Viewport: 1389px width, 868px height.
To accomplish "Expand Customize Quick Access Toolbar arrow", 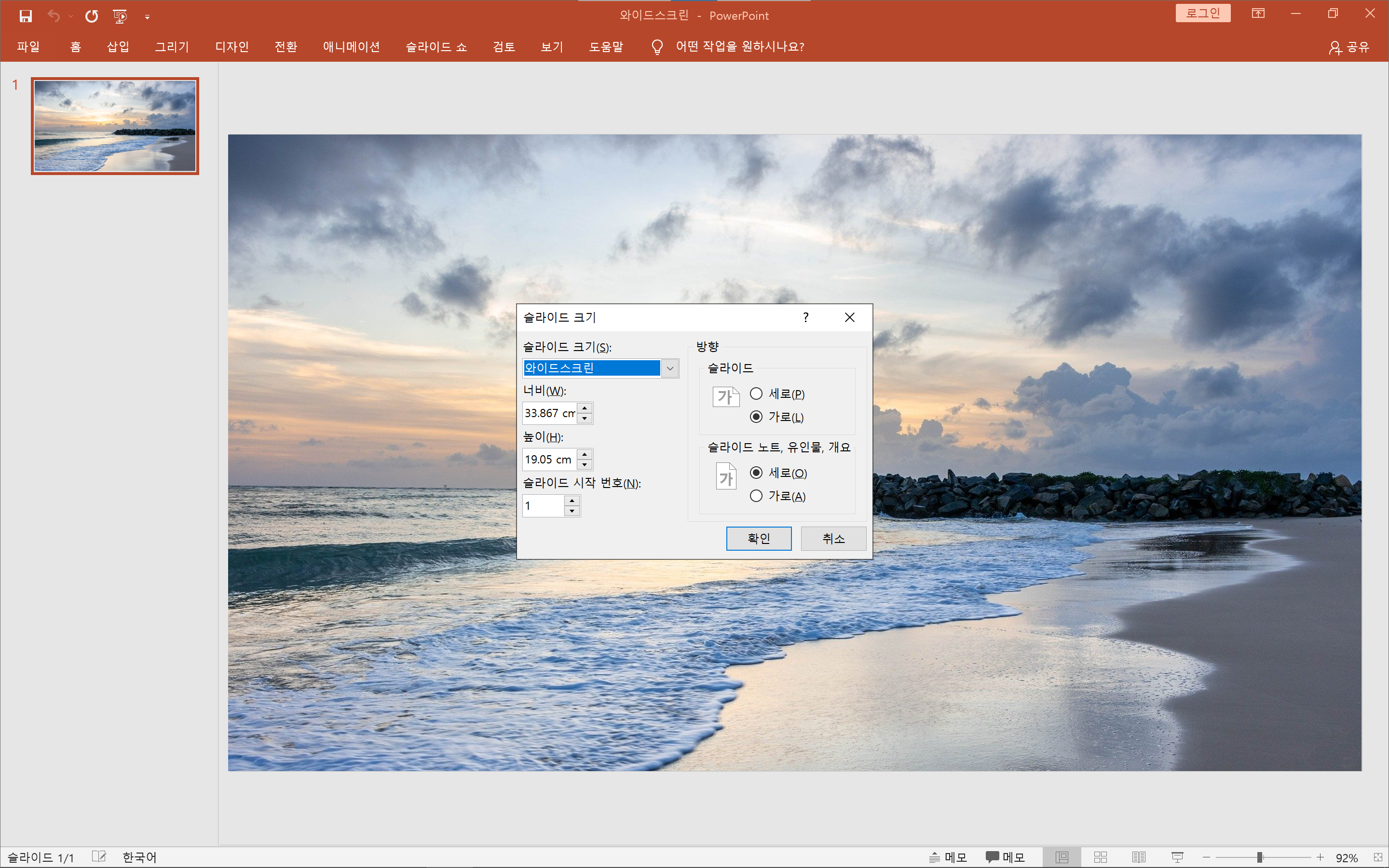I will (148, 17).
